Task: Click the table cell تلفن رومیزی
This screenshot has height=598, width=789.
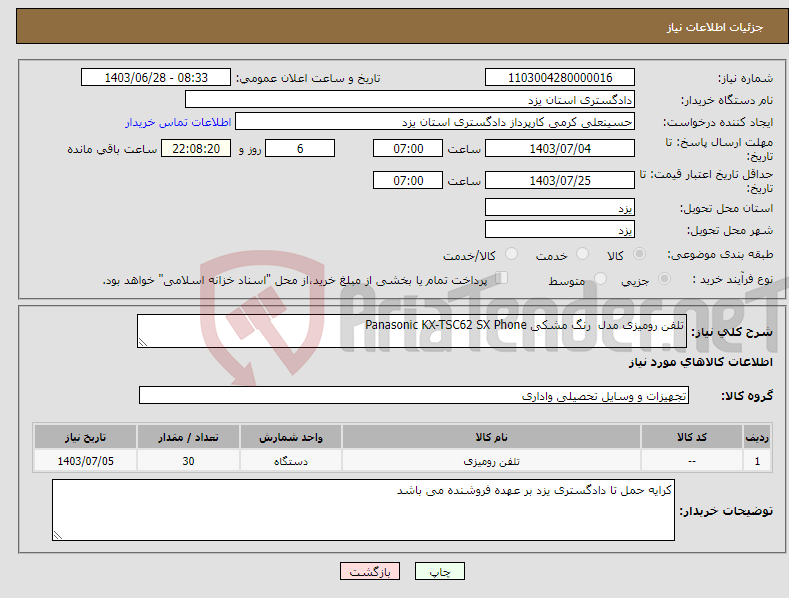Action: click(x=491, y=461)
